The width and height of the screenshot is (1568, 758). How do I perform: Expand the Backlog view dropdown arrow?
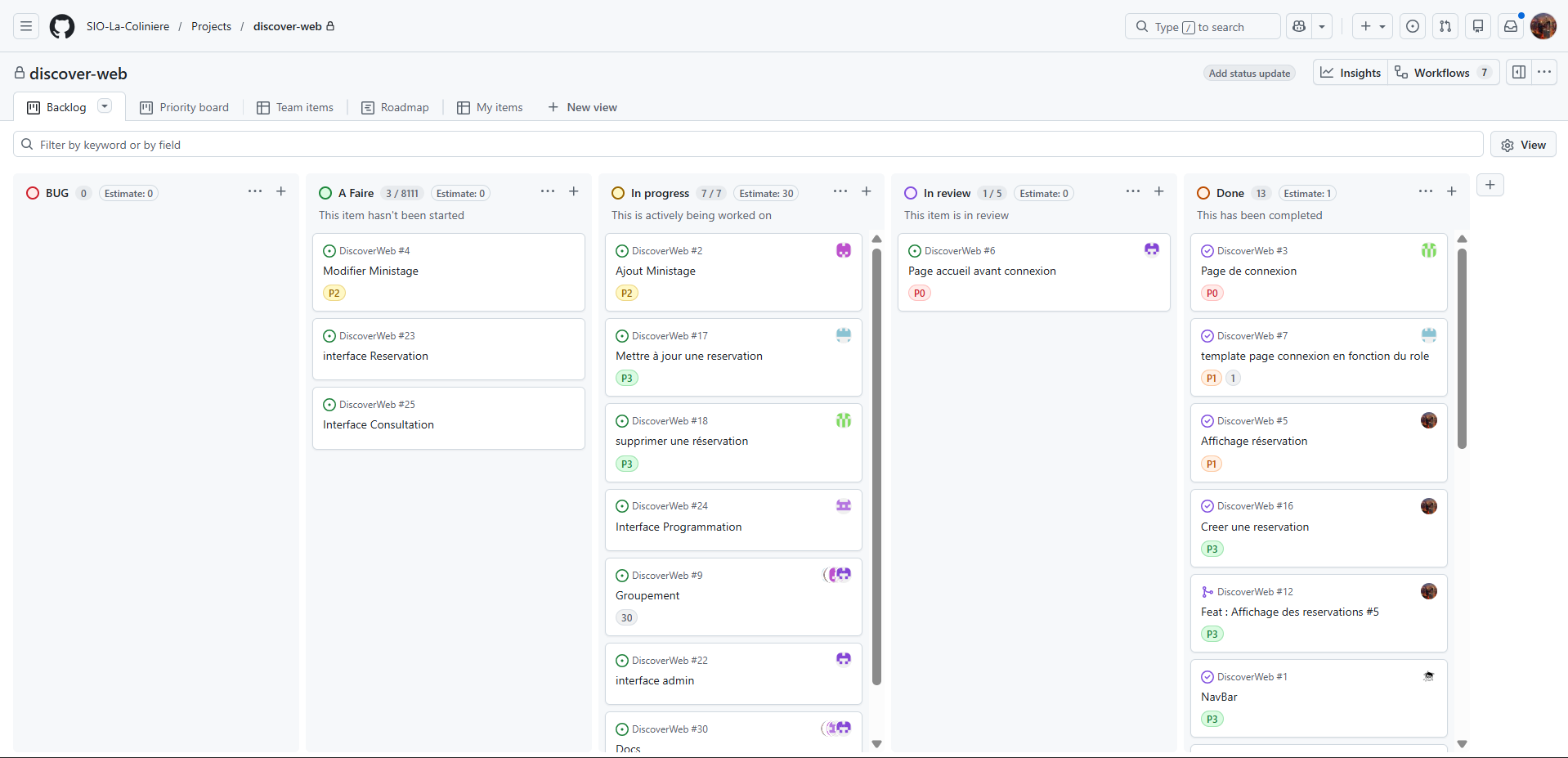(x=104, y=106)
